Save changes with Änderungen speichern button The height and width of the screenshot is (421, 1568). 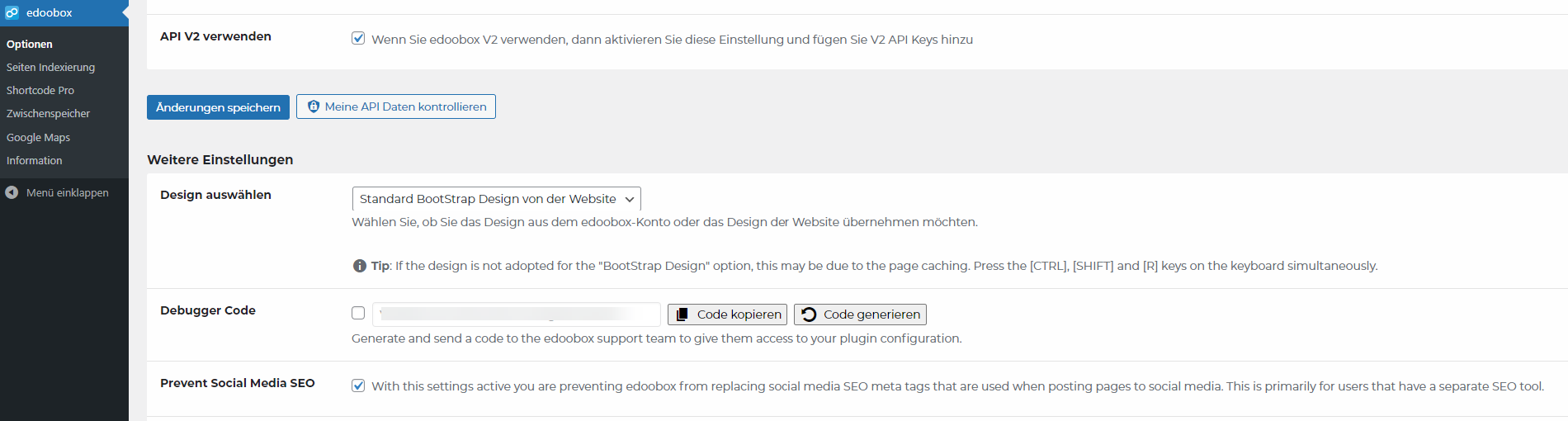click(x=218, y=107)
